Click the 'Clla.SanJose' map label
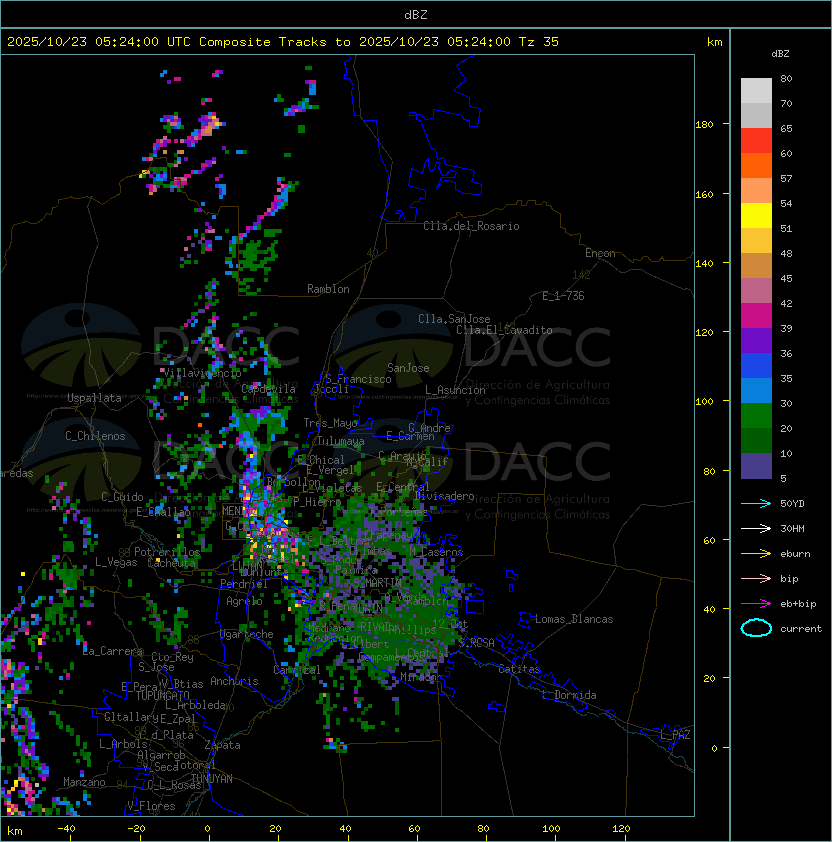The image size is (832, 842). [x=454, y=319]
